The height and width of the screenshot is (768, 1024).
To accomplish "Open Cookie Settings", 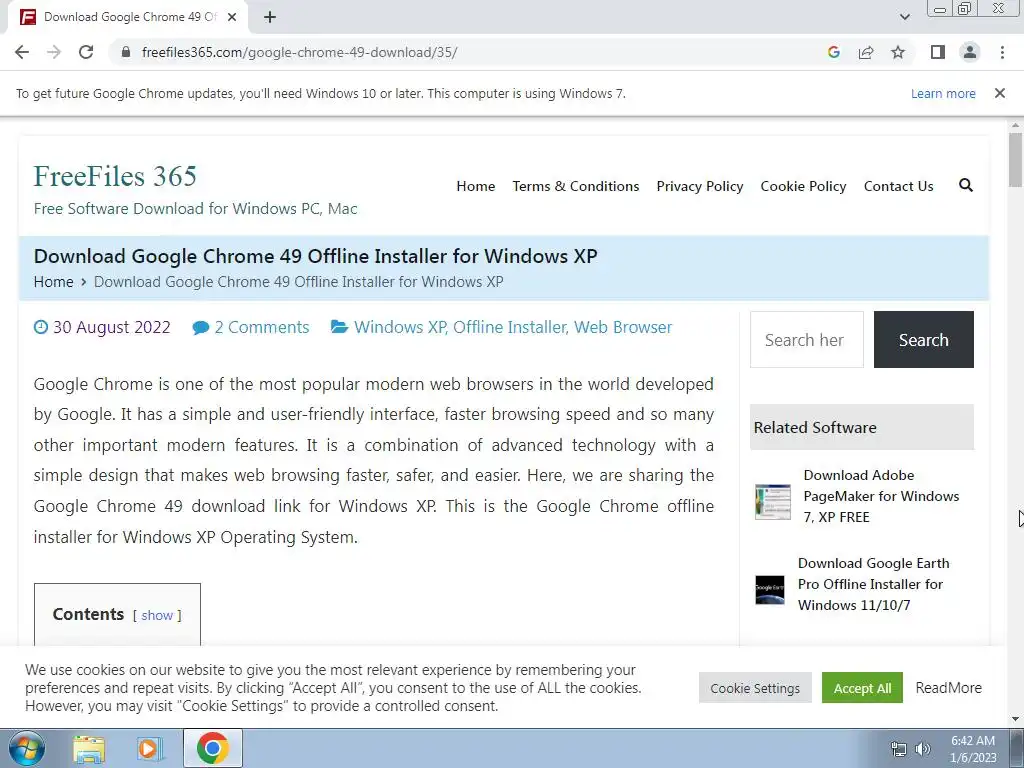I will 755,688.
